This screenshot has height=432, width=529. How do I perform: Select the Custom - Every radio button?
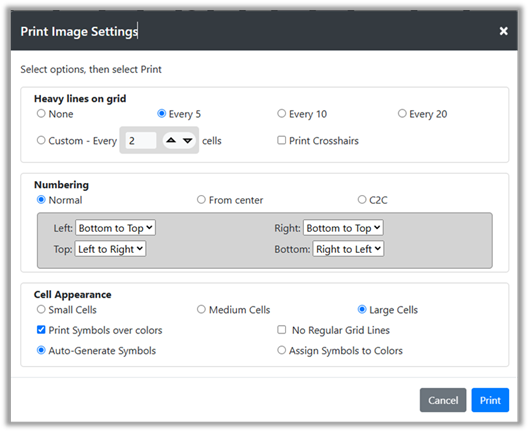pos(41,140)
